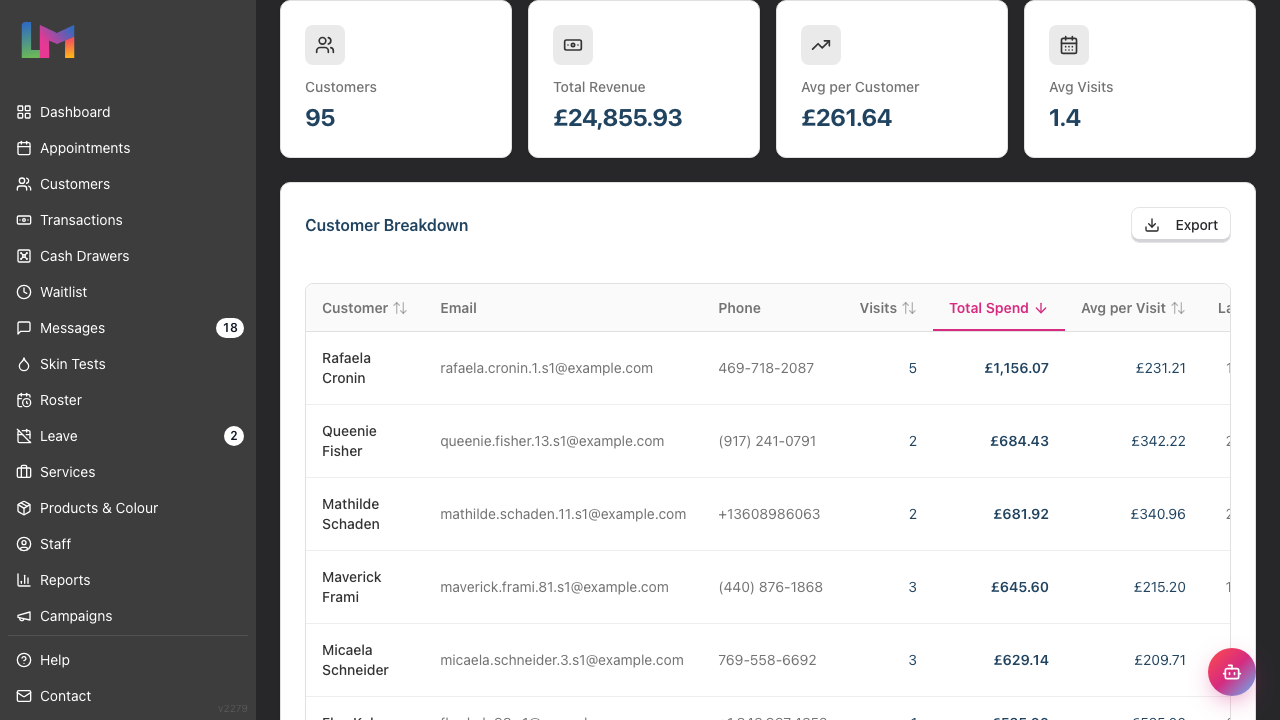
Task: Click the Transactions banknote icon
Action: (24, 220)
